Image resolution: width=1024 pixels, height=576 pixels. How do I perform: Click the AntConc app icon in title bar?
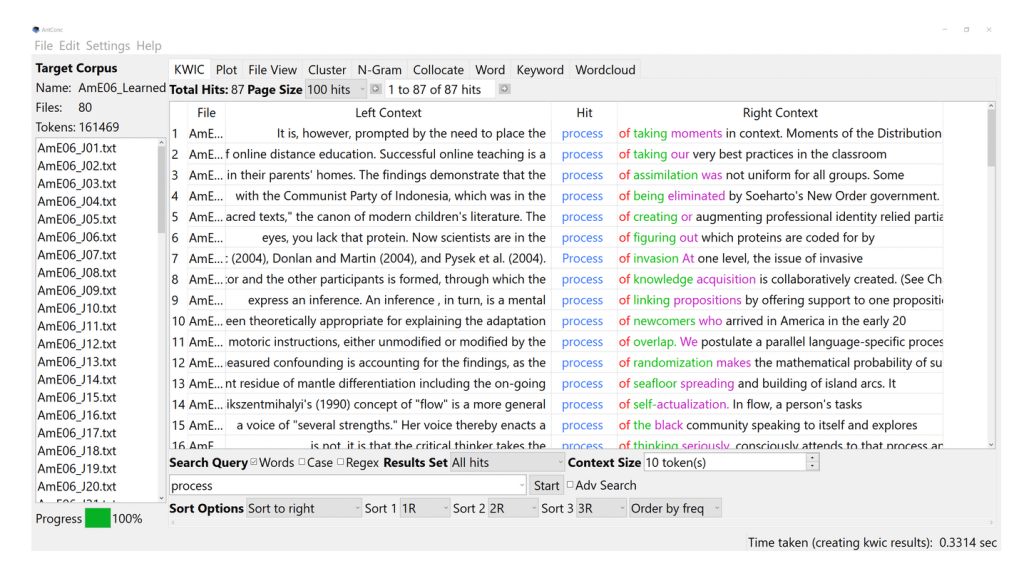click(37, 30)
